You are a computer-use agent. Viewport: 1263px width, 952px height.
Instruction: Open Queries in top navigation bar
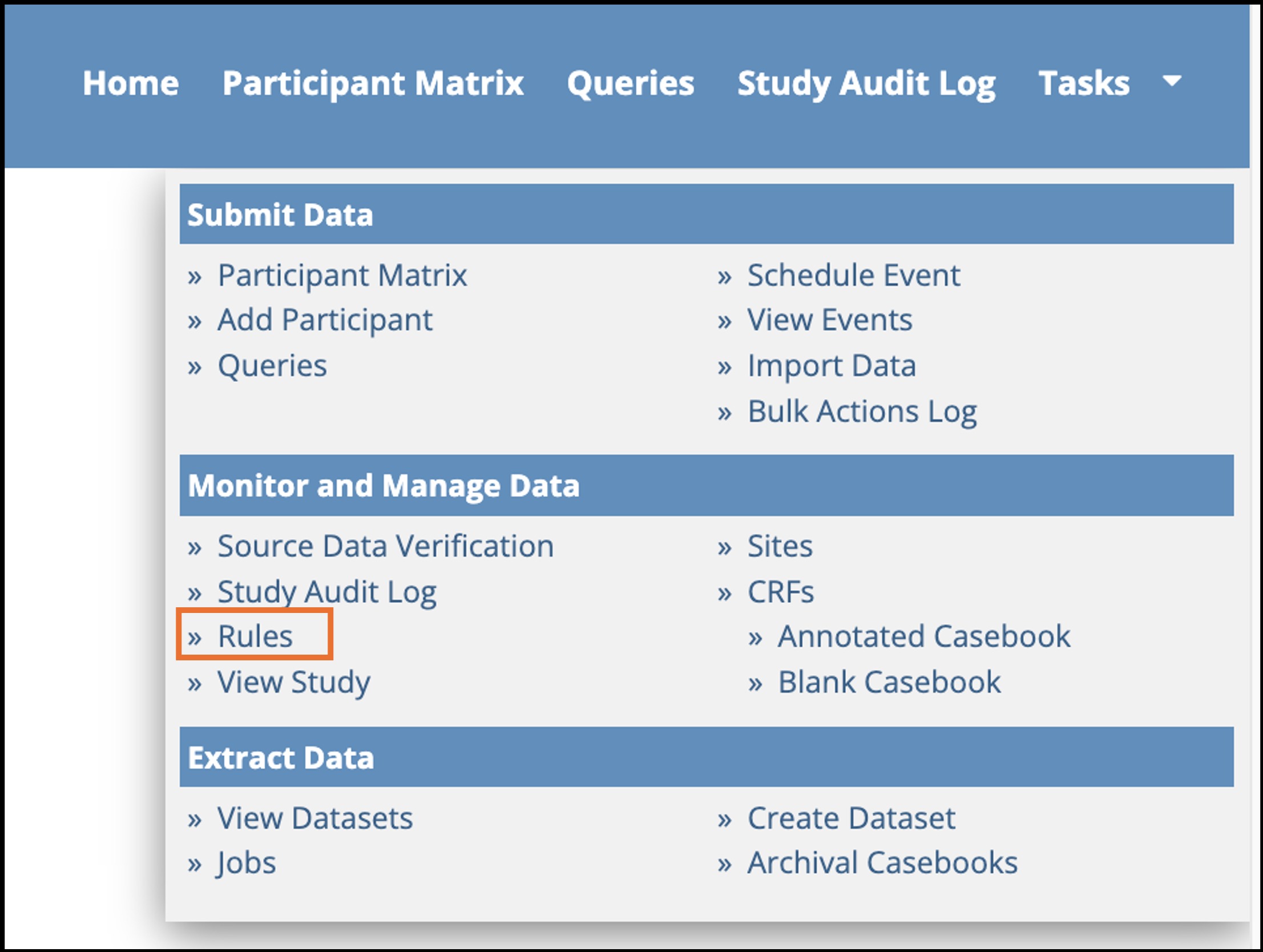pos(630,83)
